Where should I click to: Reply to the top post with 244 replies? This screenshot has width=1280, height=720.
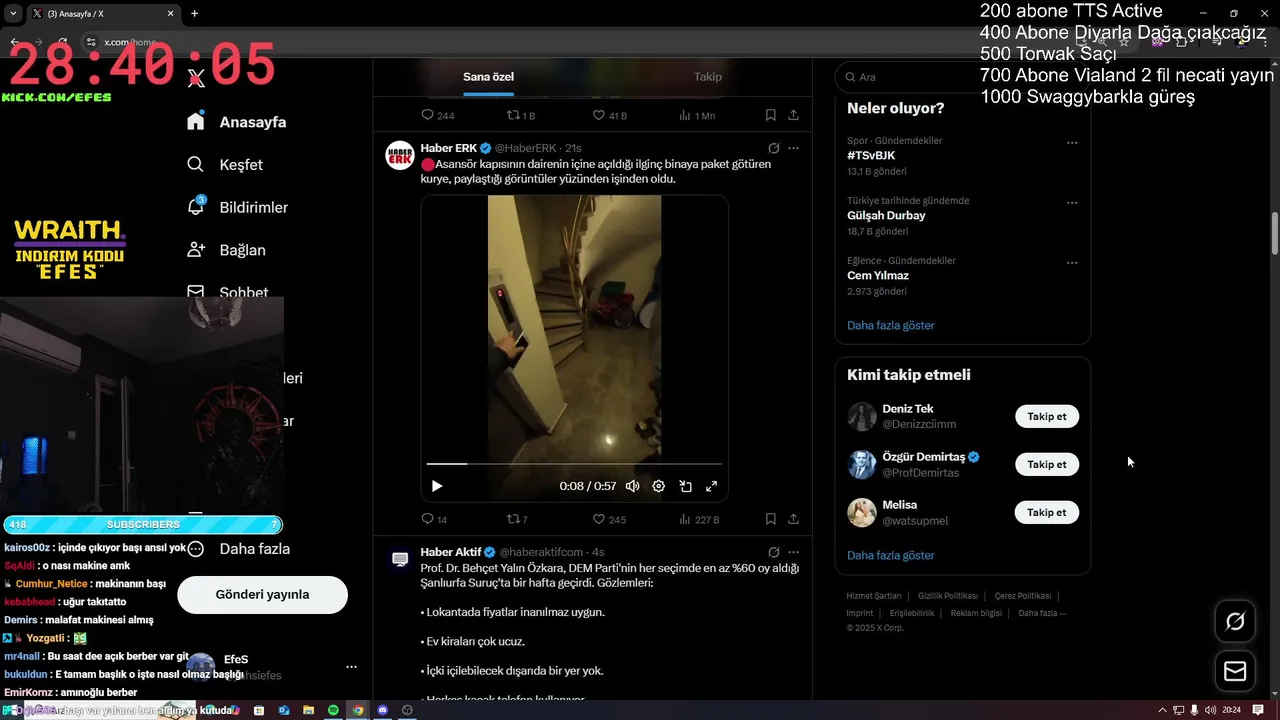coord(428,115)
